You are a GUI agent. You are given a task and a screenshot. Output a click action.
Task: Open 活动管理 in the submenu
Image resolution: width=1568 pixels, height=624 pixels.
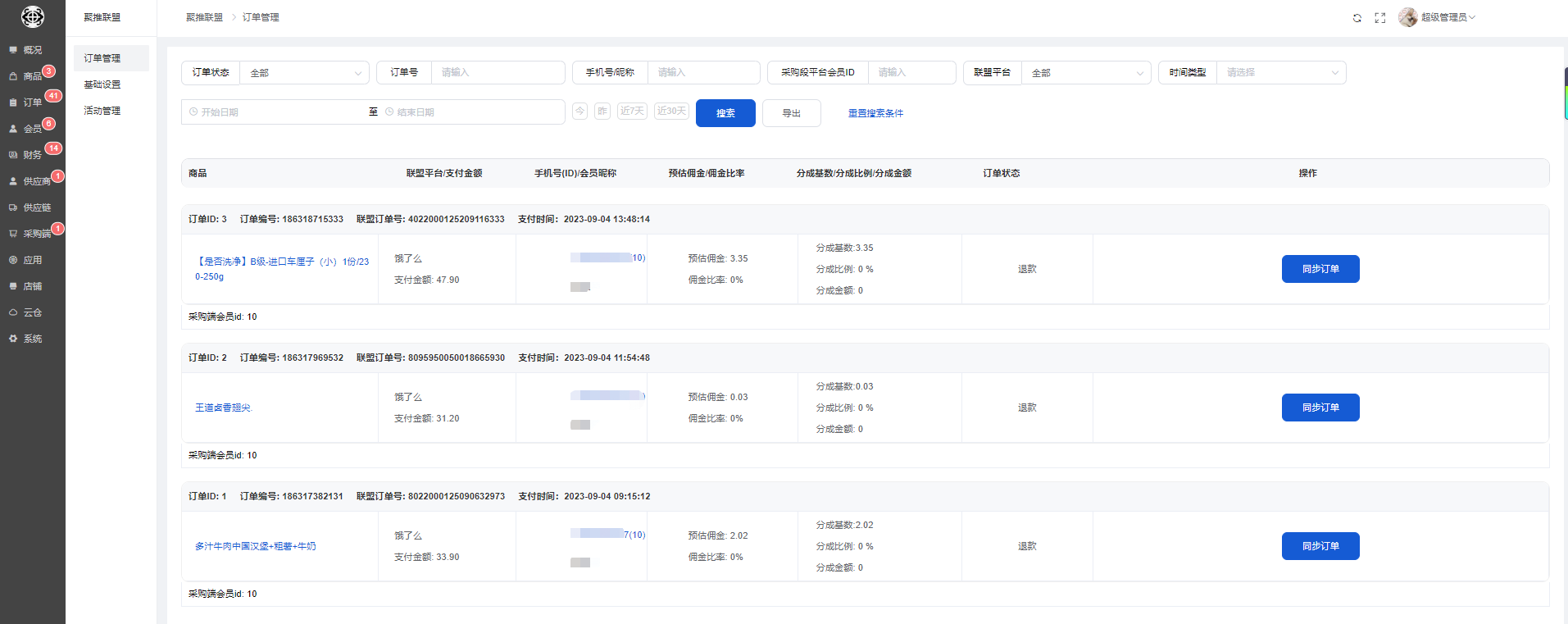click(102, 111)
